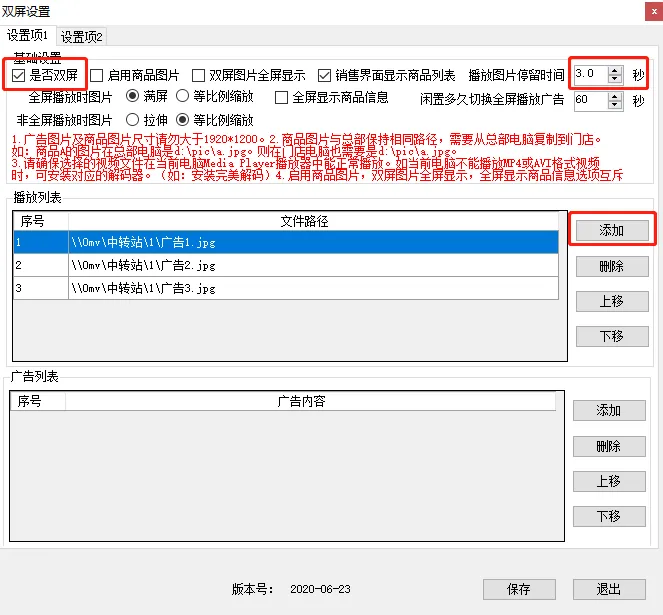This screenshot has width=663, height=615.
Task: Click 删除 button for 播放列表
Action: click(x=612, y=266)
